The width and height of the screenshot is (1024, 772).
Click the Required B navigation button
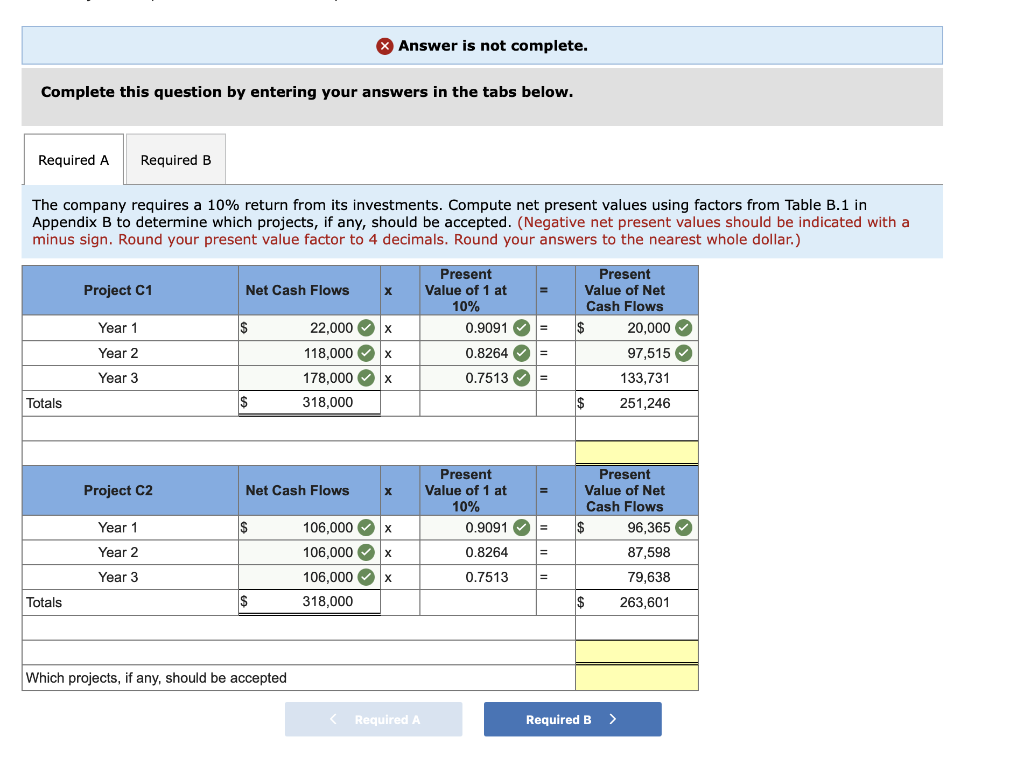tap(572, 719)
